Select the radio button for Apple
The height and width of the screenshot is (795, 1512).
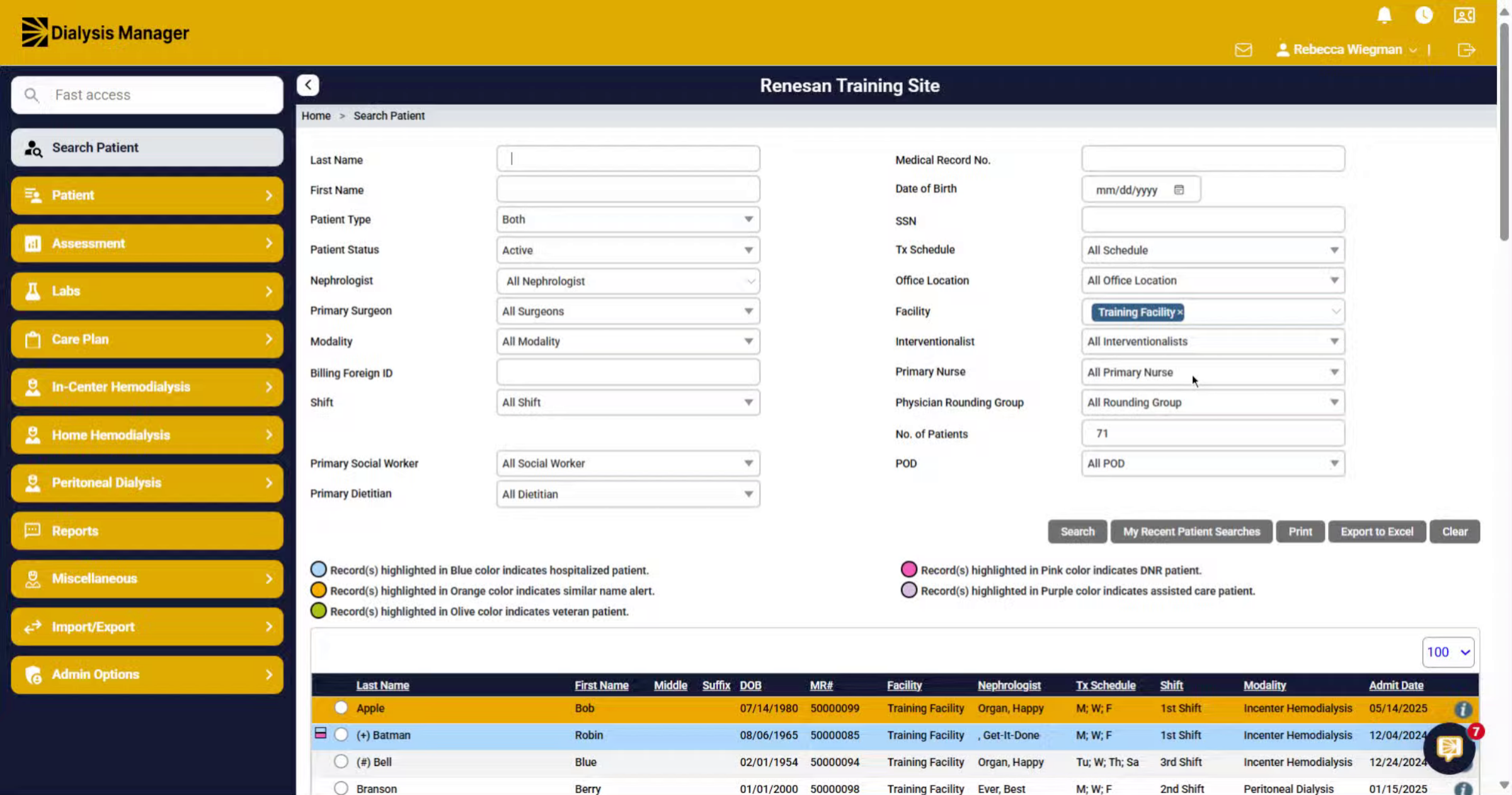341,707
